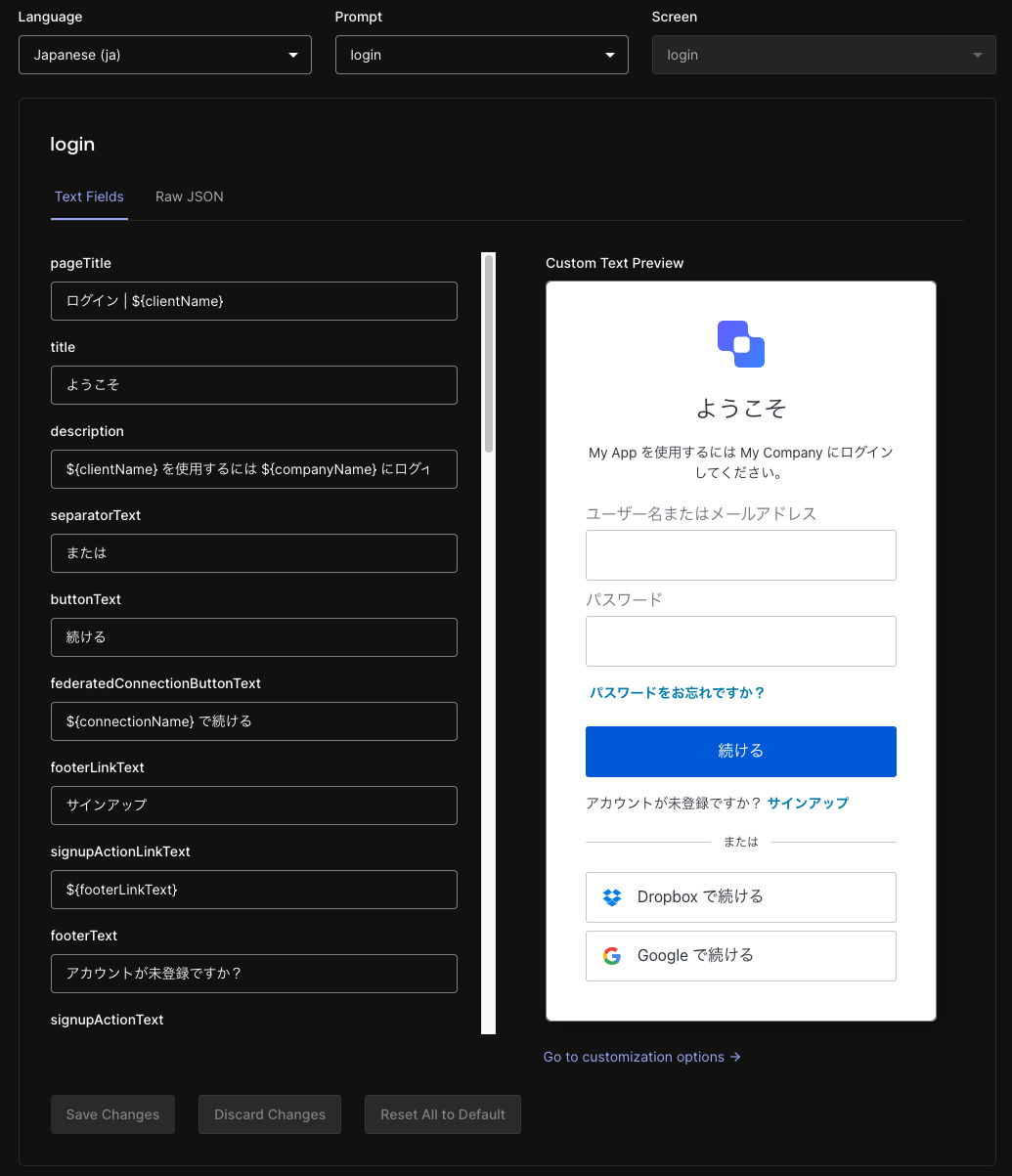
Task: Click the Save Changes button
Action: 112,1114
